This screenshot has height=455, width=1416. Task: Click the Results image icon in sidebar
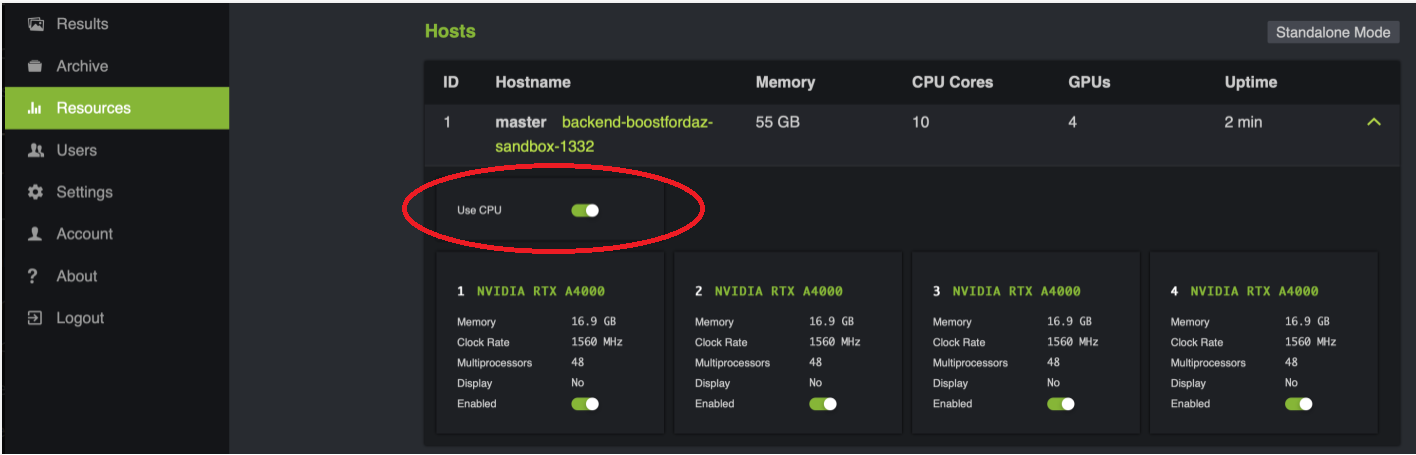coord(36,24)
